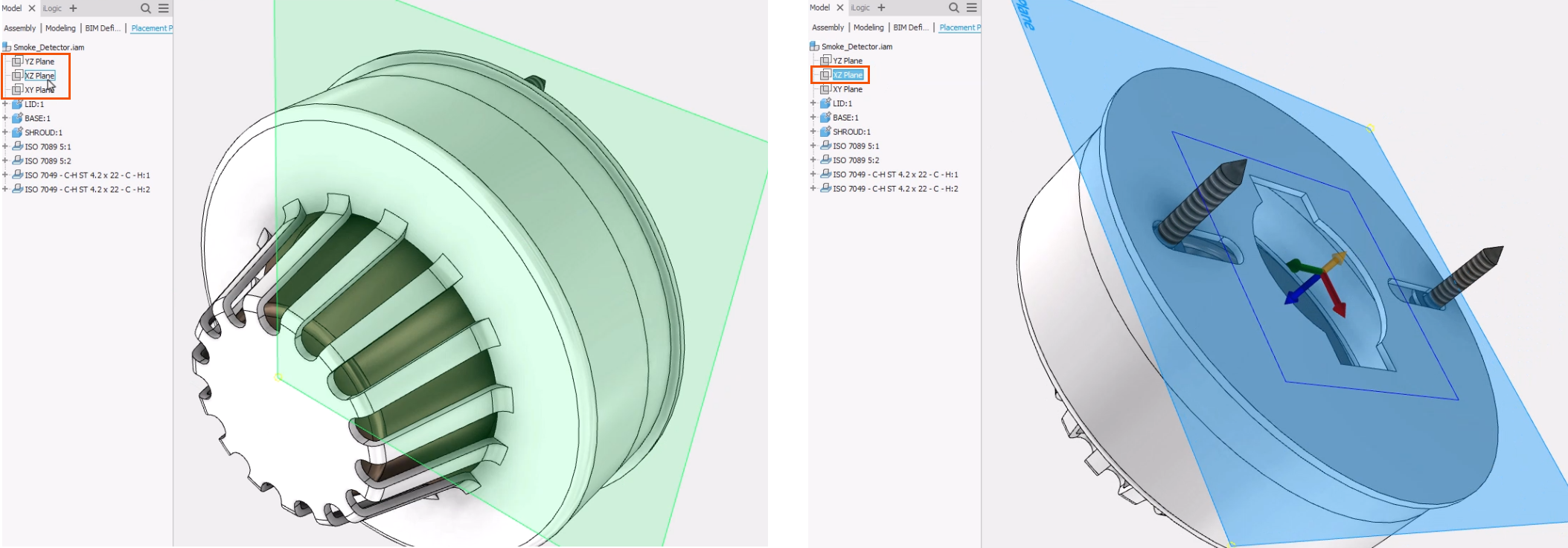Open the Modeling view in the left panel
Image resolution: width=1568 pixels, height=548 pixels.
point(60,28)
